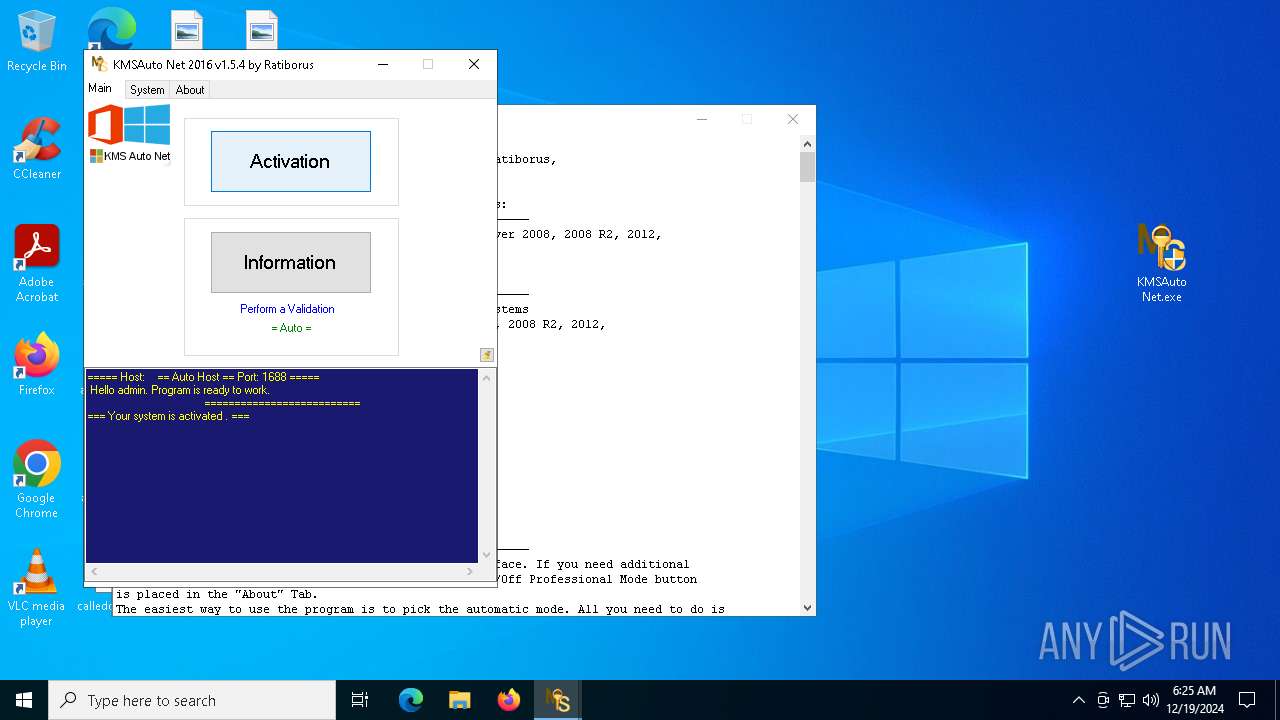Open Task View from the taskbar
The height and width of the screenshot is (720, 1280).
point(360,700)
